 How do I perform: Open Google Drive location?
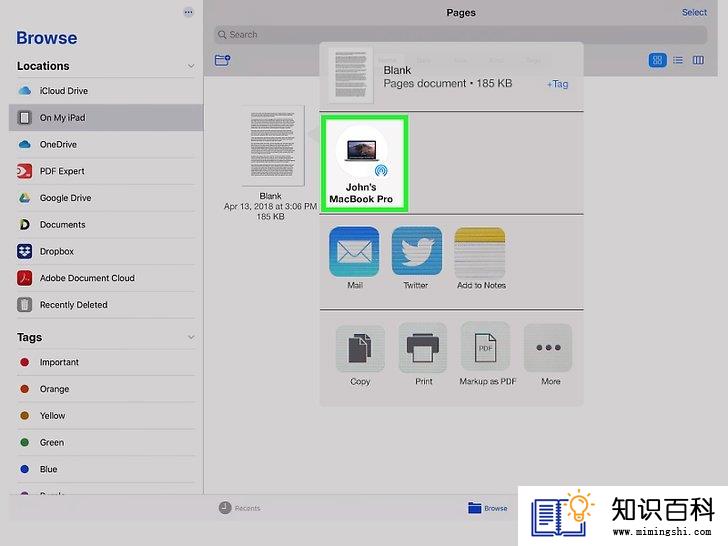tap(106, 198)
